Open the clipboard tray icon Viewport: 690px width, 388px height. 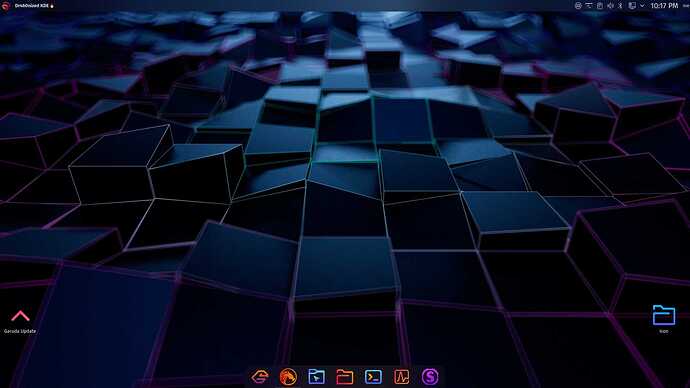click(x=600, y=6)
